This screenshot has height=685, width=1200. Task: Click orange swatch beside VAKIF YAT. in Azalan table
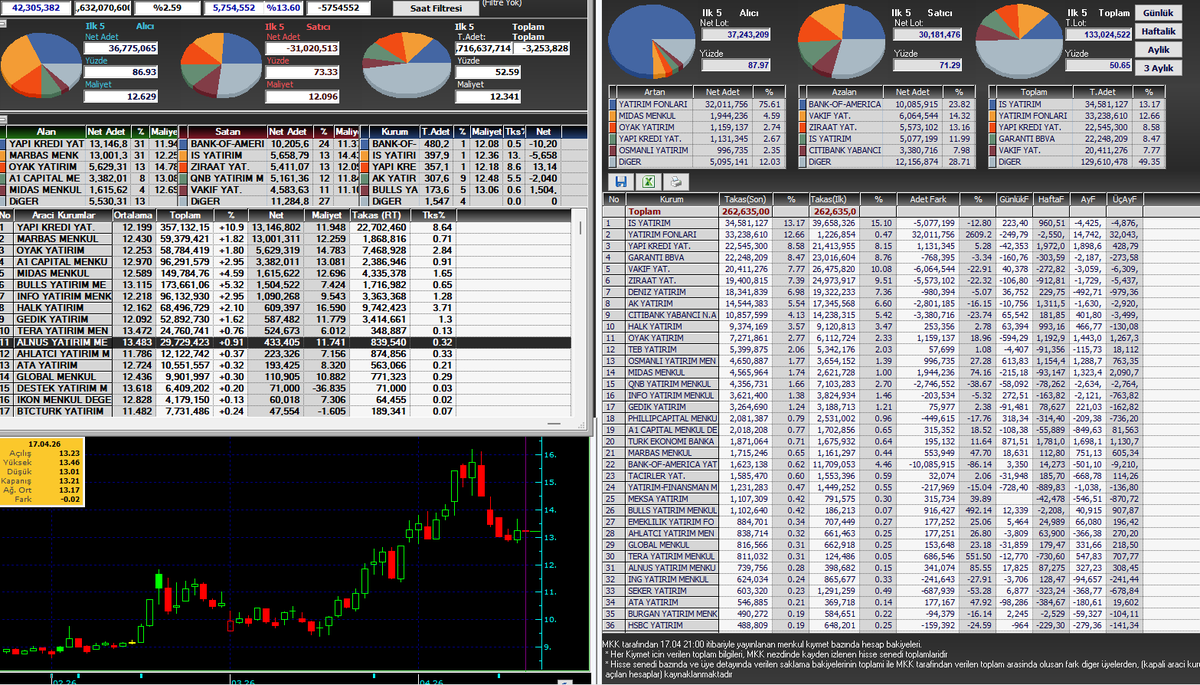pos(800,117)
